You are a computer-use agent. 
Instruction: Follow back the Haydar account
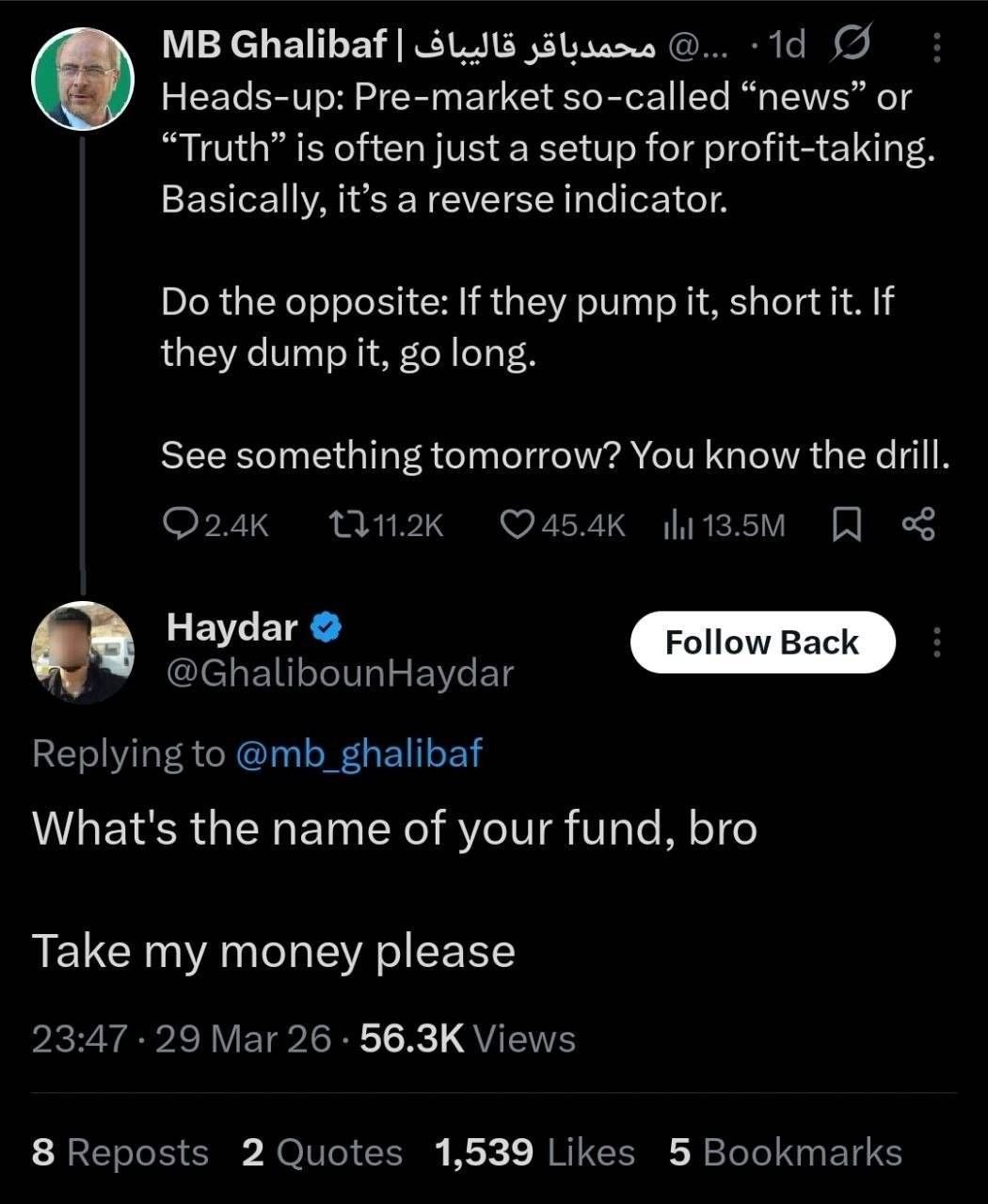click(762, 642)
